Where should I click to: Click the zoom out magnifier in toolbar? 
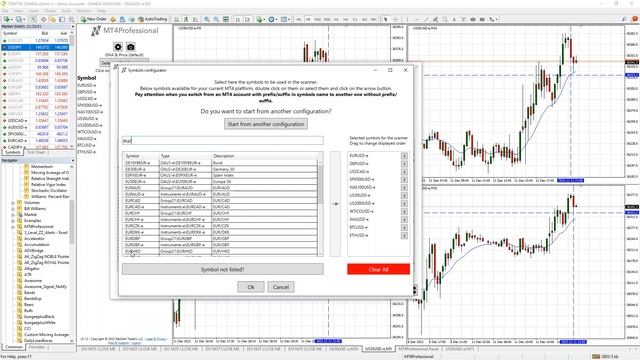click(216, 19)
